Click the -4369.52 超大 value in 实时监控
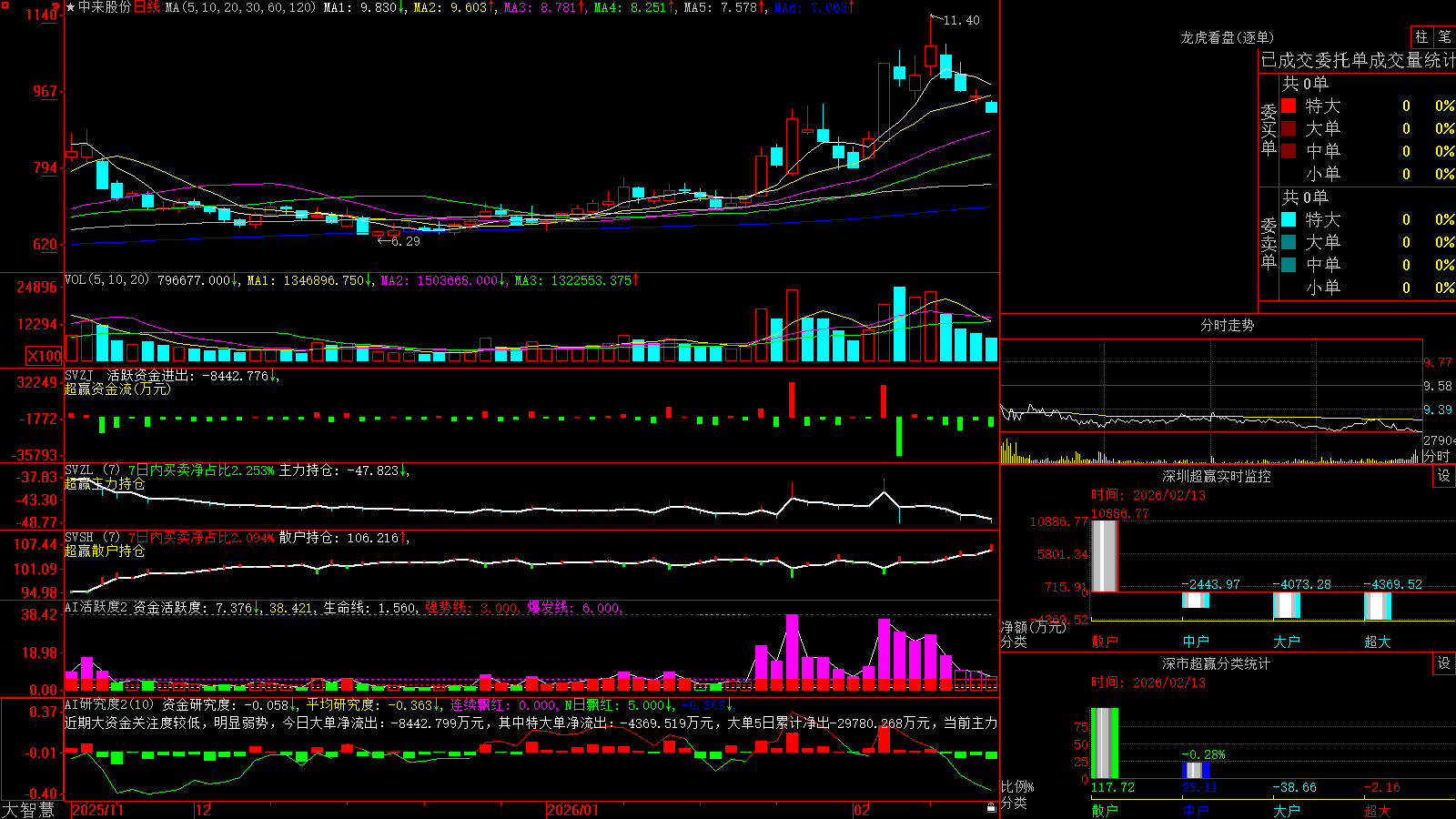This screenshot has width=1456, height=819. 1392,584
